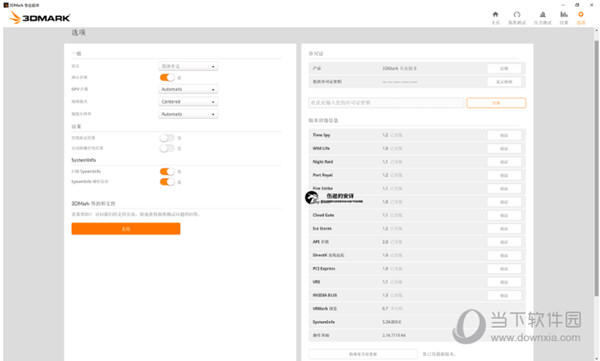The height and width of the screenshot is (361, 600).
Task: Click the scroll-up arrow of the page scrollbar
Action: (x=596, y=30)
